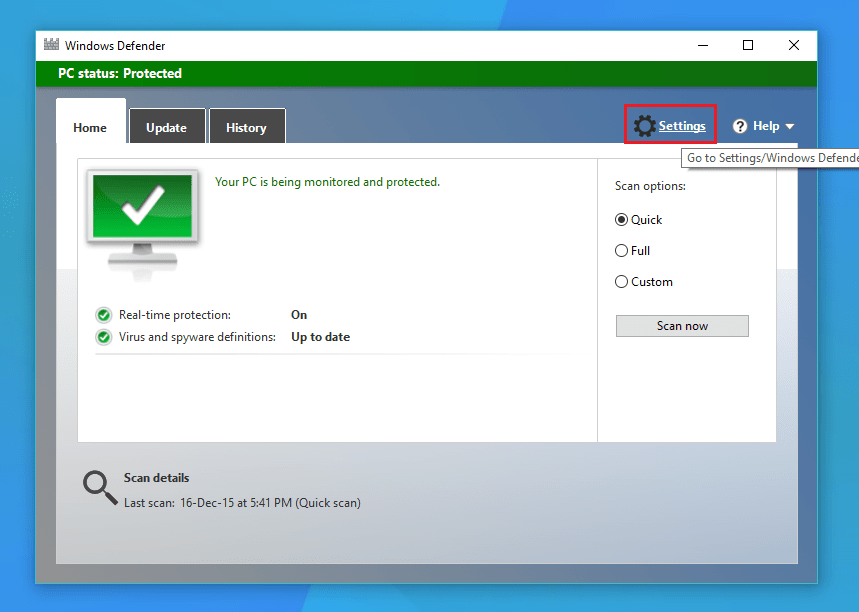Click the Settings gear icon

click(x=644, y=126)
